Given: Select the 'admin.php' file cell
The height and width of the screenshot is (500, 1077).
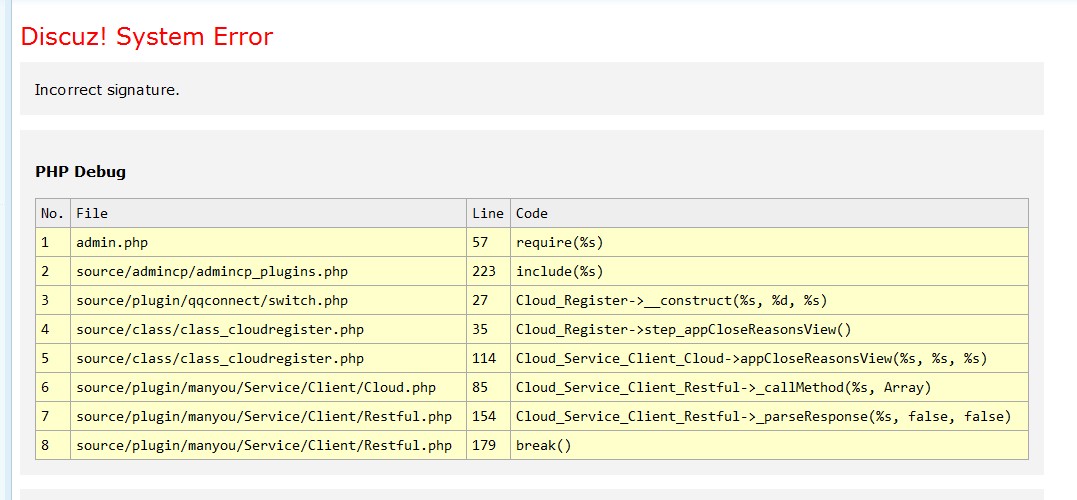Looking at the screenshot, I should point(269,242).
